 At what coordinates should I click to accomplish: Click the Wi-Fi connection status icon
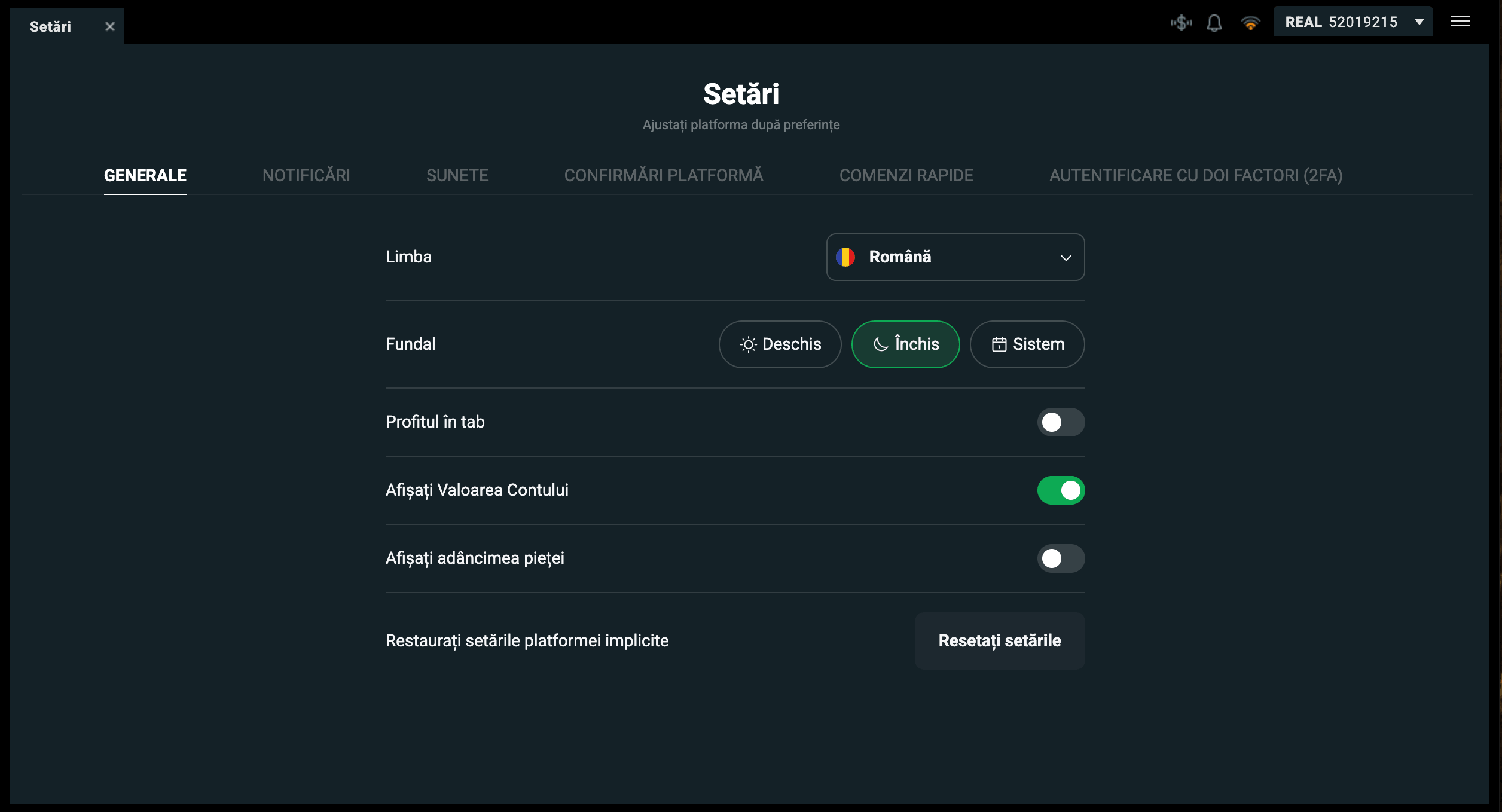[x=1250, y=23]
